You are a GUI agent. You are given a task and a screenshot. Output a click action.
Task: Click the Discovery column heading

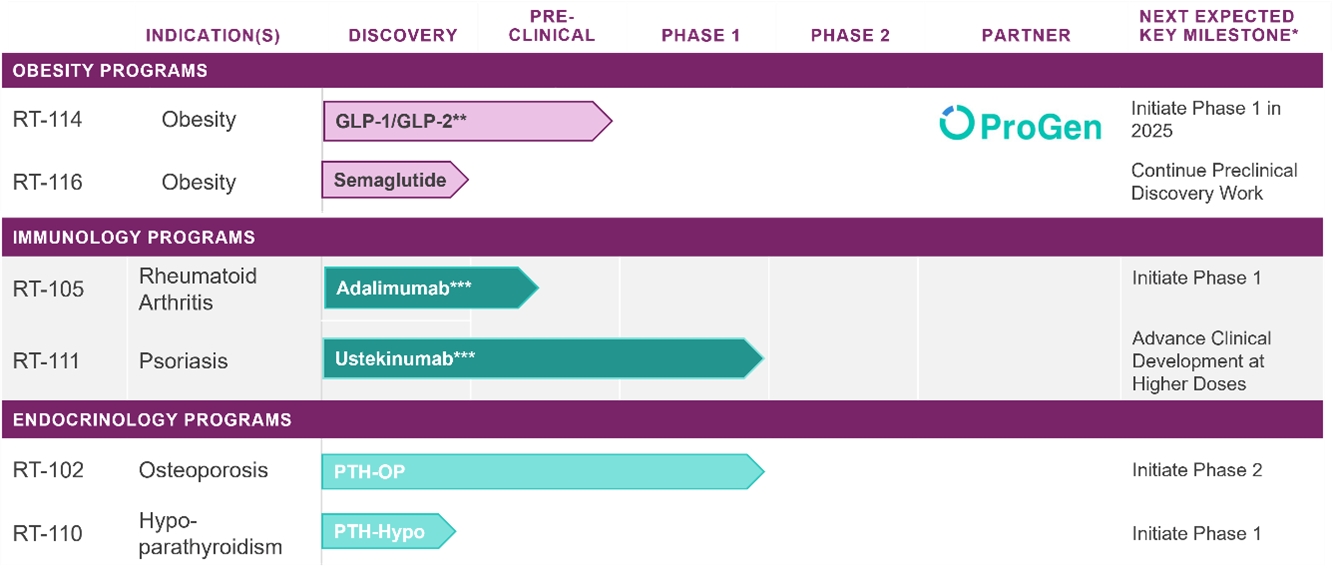click(403, 35)
